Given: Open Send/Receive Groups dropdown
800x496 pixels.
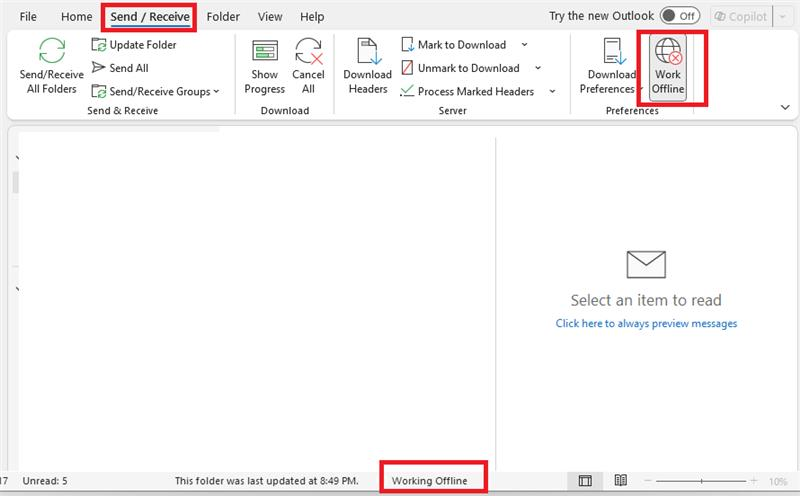Looking at the screenshot, I should click(155, 91).
